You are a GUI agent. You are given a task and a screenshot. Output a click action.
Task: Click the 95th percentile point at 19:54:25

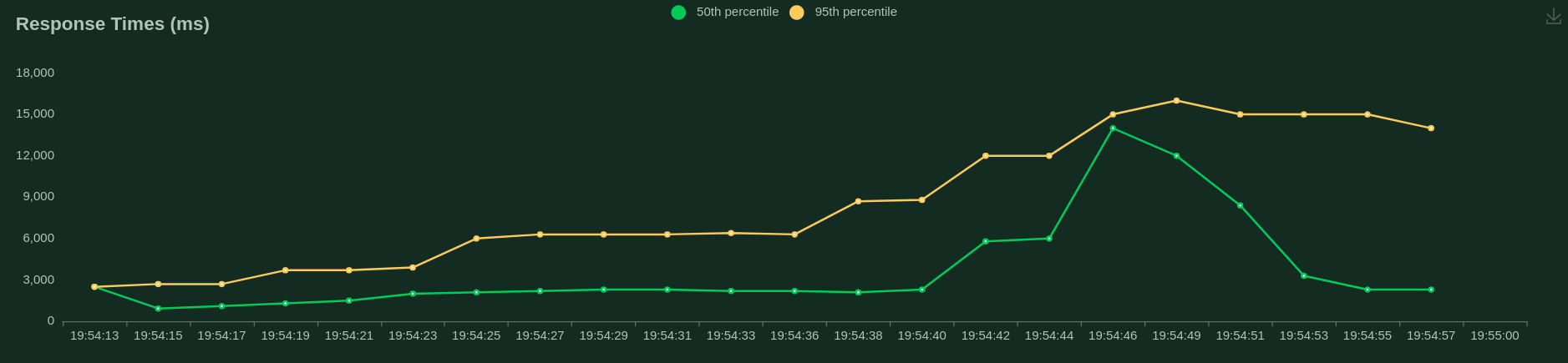[x=476, y=239]
